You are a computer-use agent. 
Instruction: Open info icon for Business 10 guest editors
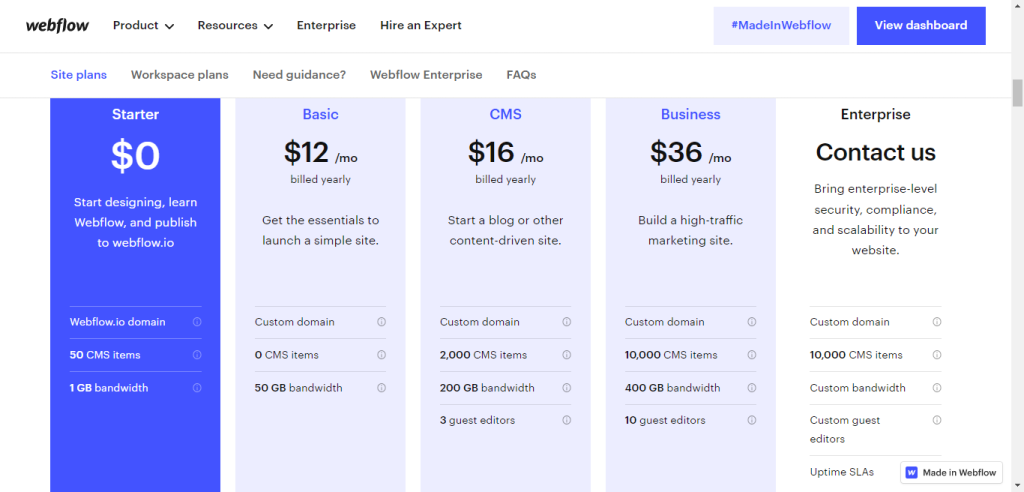point(752,420)
